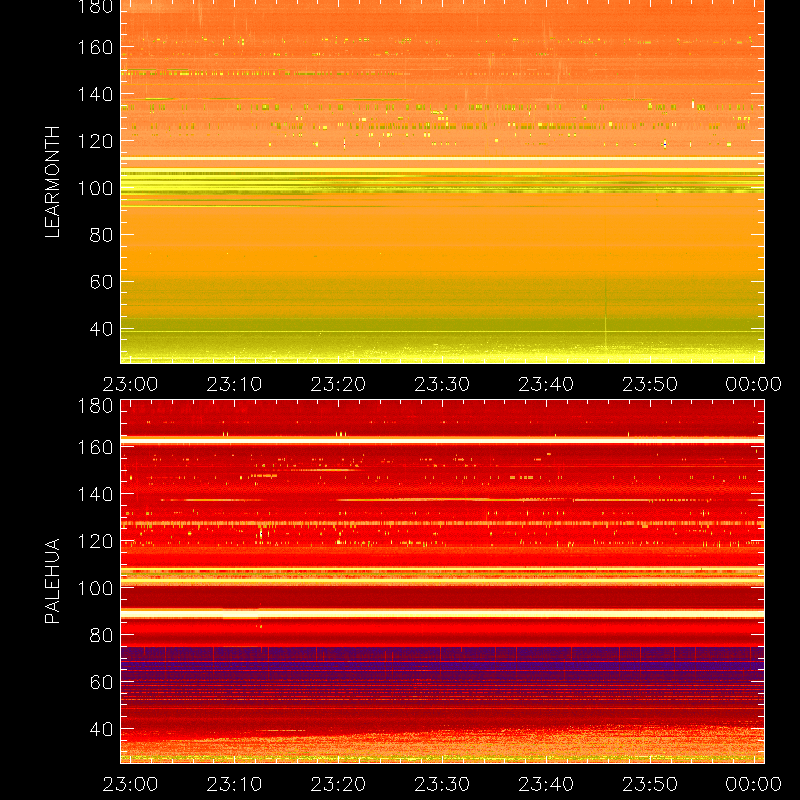This screenshot has height=800, width=800.
Task: Click the 140 tick label on Palehua plot
Action: pos(95,494)
